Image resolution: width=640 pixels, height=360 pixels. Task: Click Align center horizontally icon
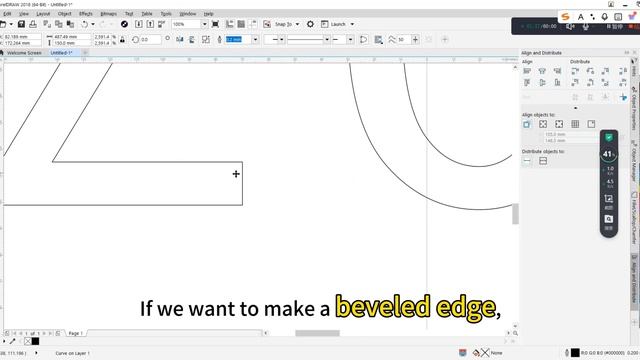542,71
